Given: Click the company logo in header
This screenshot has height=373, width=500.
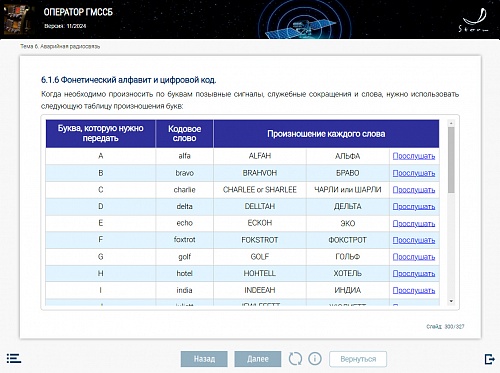Looking at the screenshot, I should click(474, 20).
